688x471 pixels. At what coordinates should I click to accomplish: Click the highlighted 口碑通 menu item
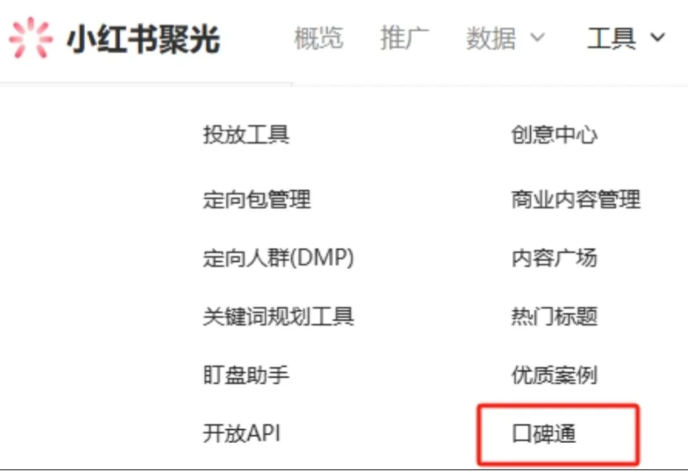[x=544, y=433]
